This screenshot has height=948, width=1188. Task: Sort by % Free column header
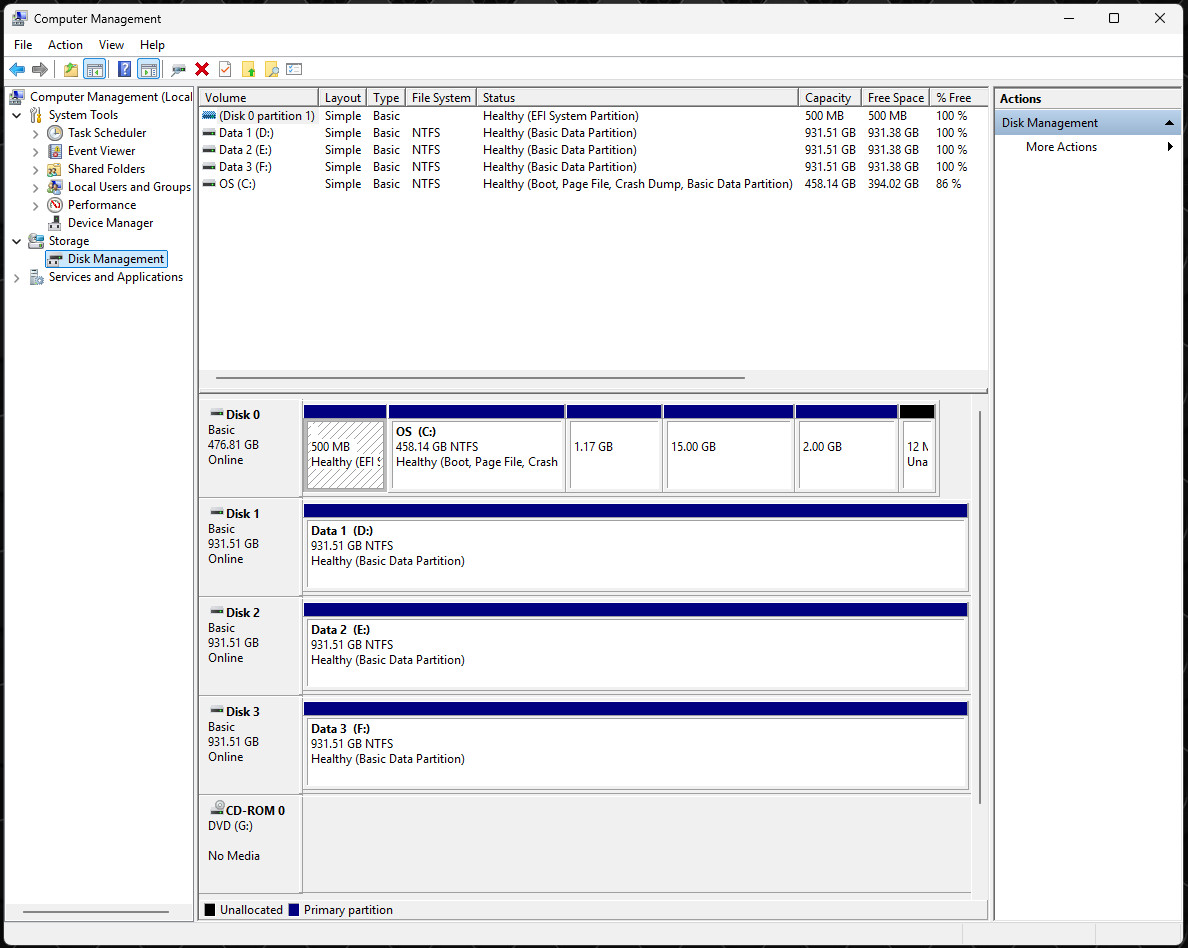tap(958, 98)
